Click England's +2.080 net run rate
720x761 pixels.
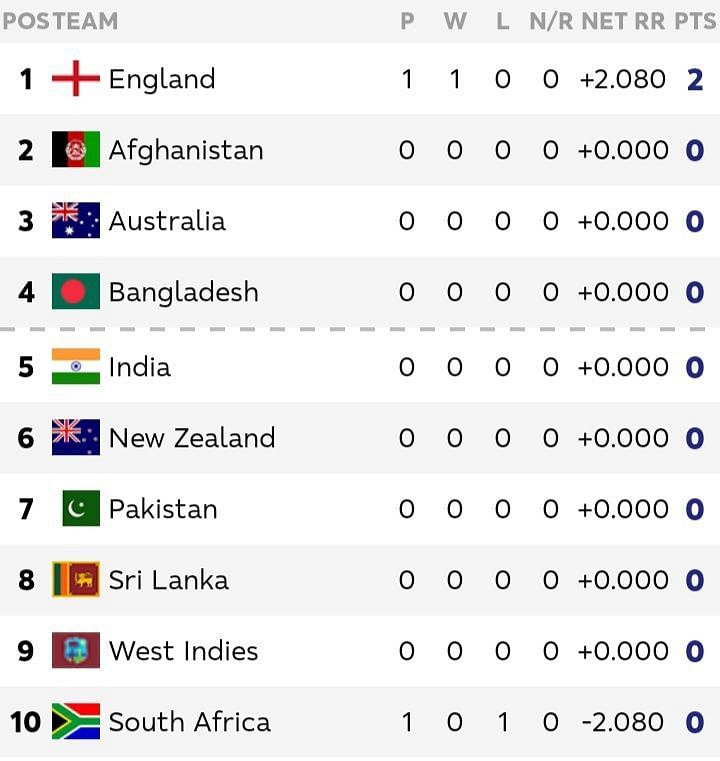pos(622,79)
